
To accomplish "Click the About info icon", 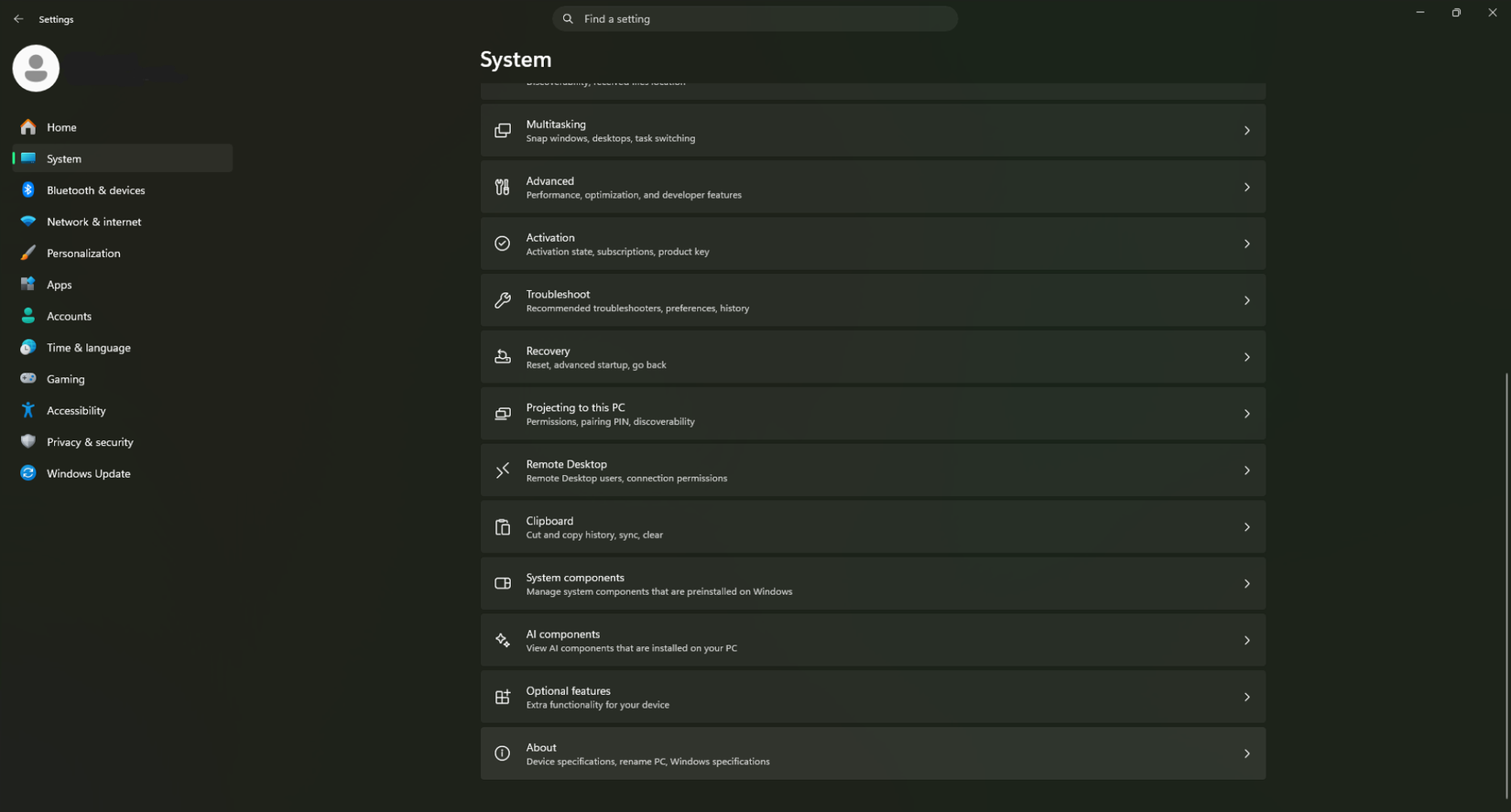I will click(x=502, y=753).
